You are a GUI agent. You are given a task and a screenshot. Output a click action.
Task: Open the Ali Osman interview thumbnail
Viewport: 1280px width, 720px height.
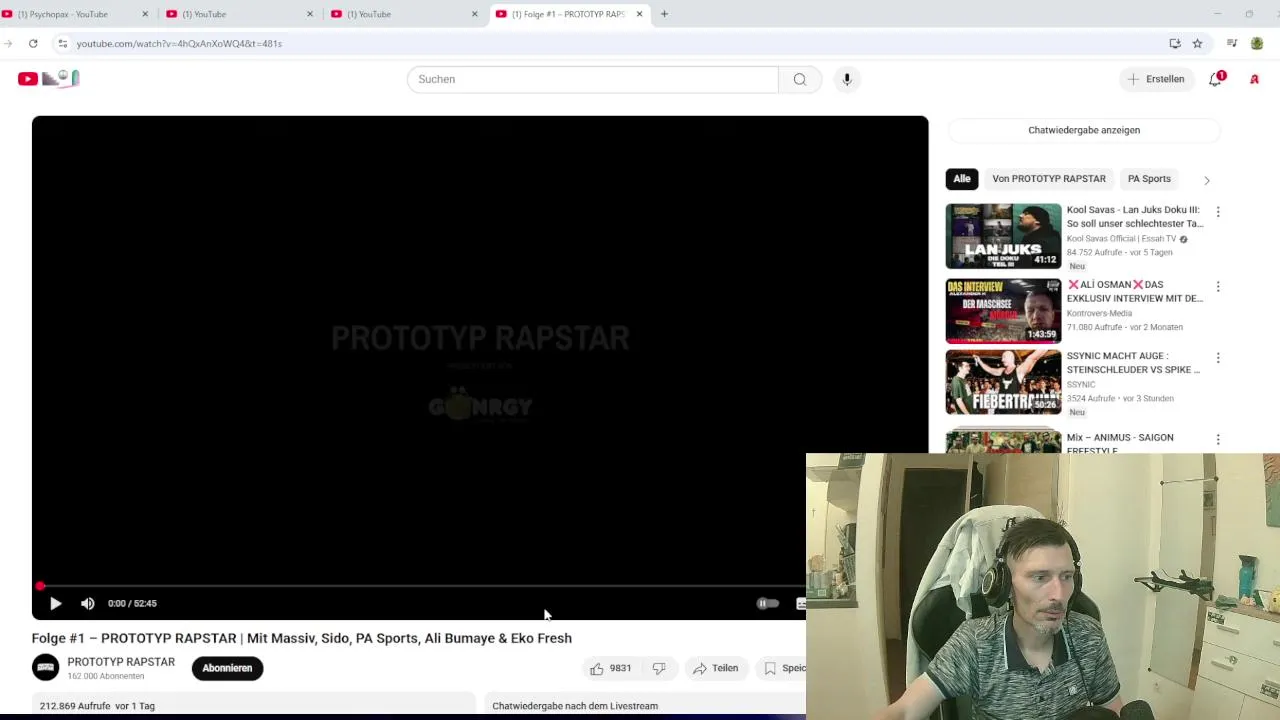click(1004, 311)
